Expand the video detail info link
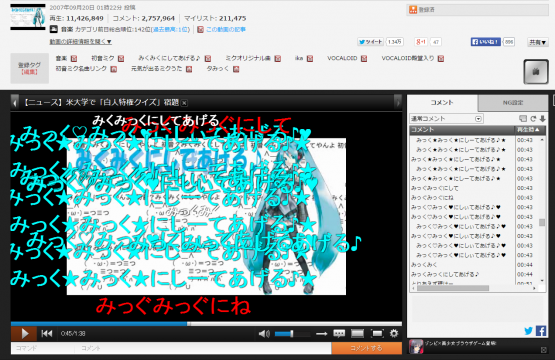Viewport: 555px width, 360px height. tap(80, 42)
